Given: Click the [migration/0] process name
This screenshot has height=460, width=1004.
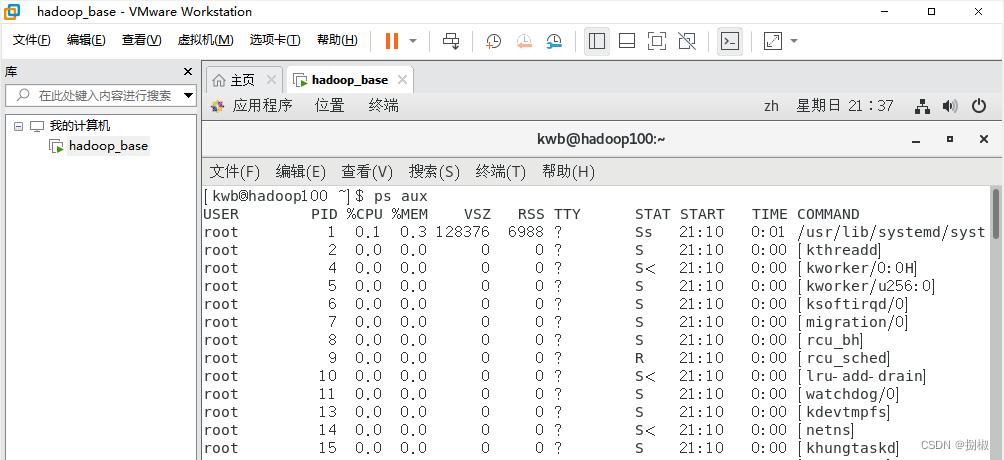Looking at the screenshot, I should (854, 322).
